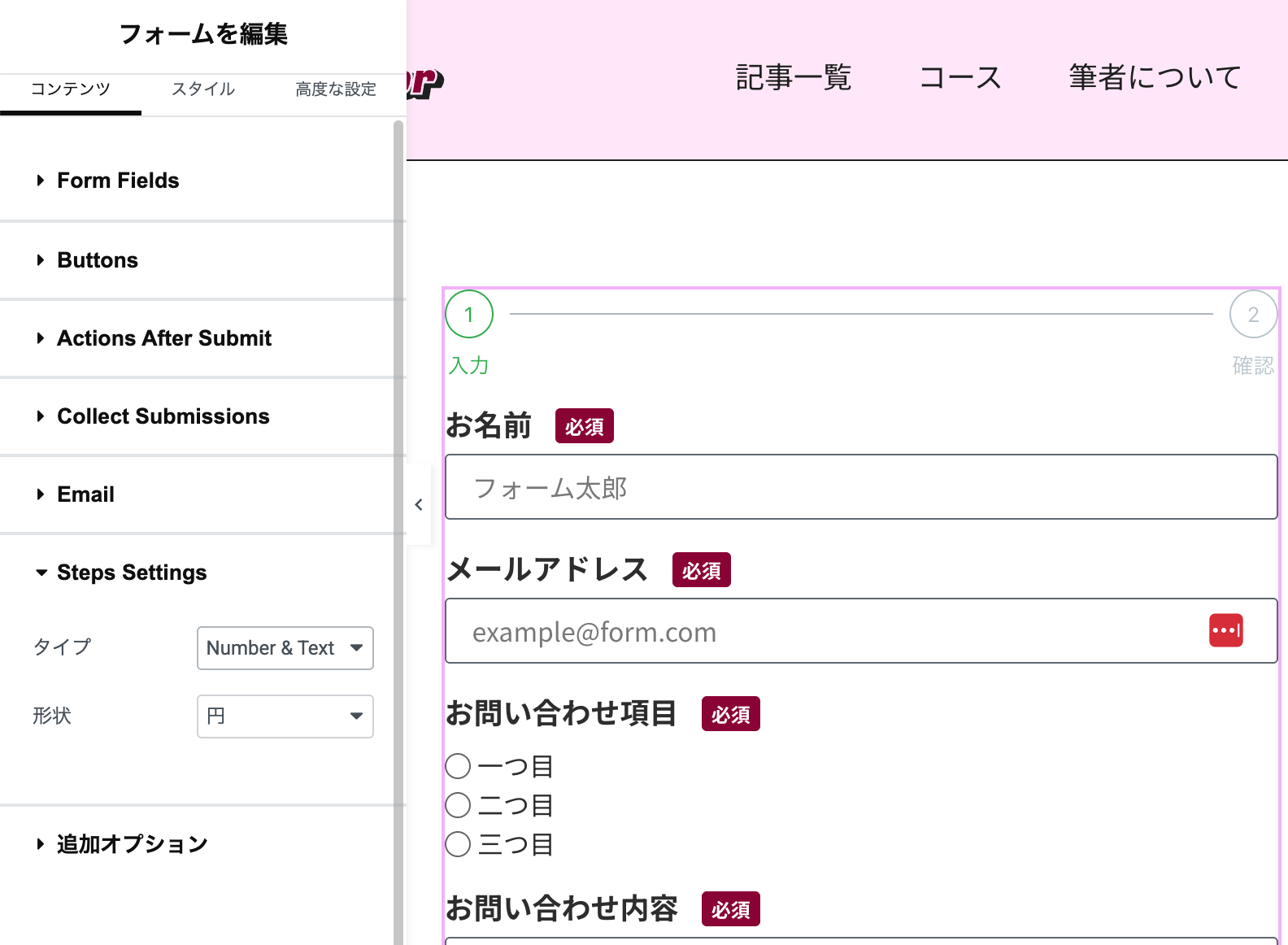Collapse the Steps Settings section
The height and width of the screenshot is (945, 1288).
(132, 573)
